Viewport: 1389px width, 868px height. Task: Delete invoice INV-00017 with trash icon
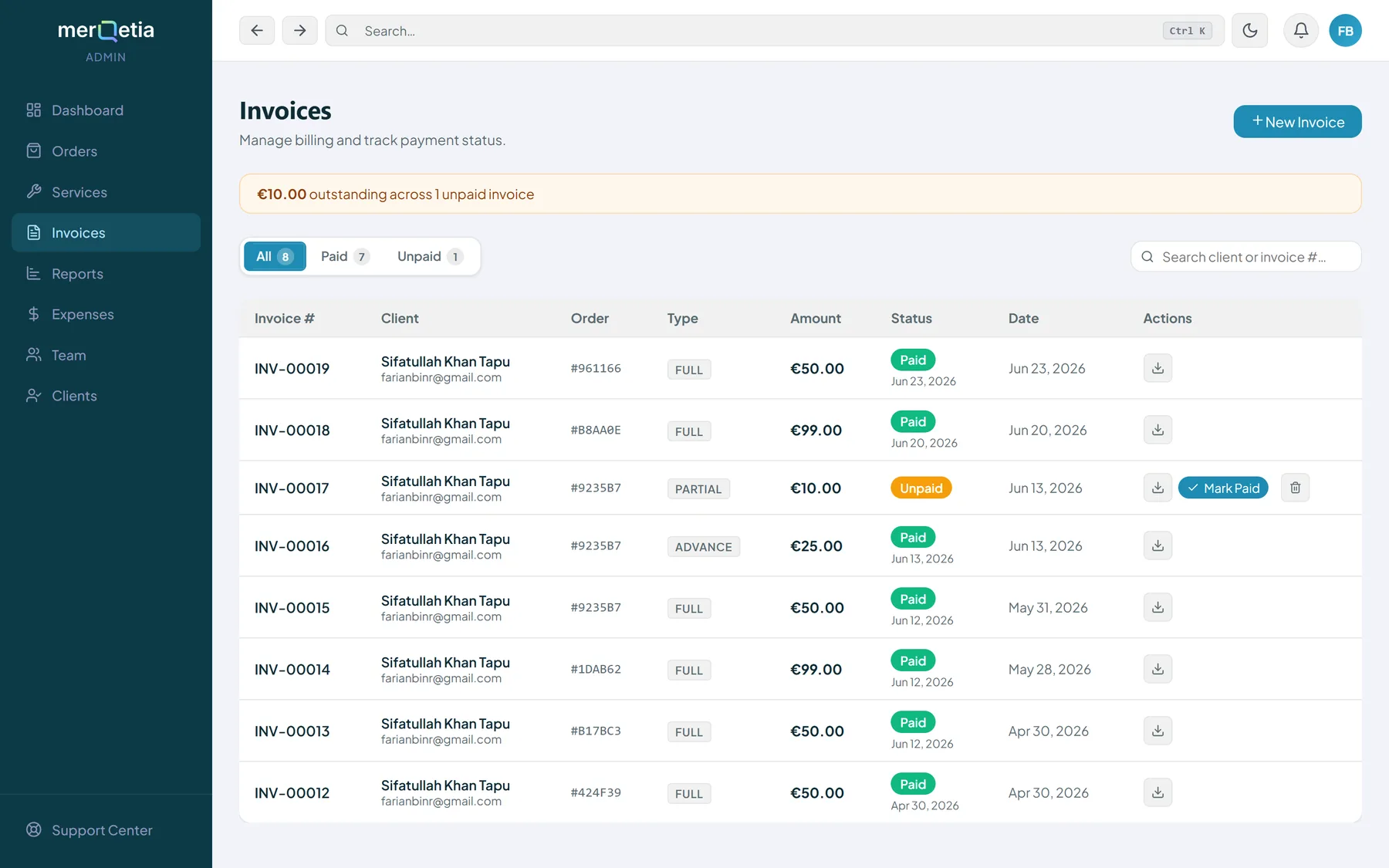pos(1295,488)
